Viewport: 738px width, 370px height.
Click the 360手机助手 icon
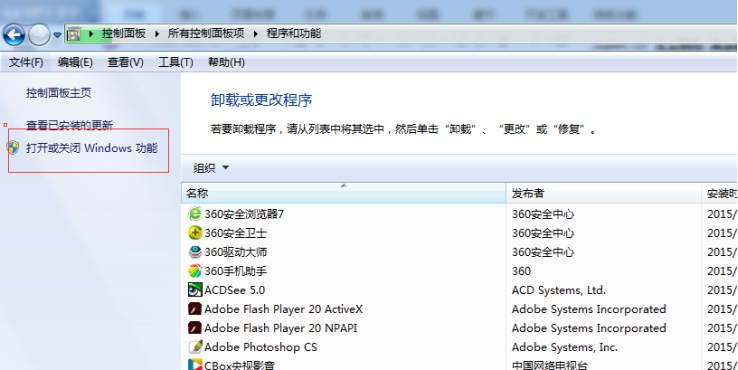click(x=195, y=271)
